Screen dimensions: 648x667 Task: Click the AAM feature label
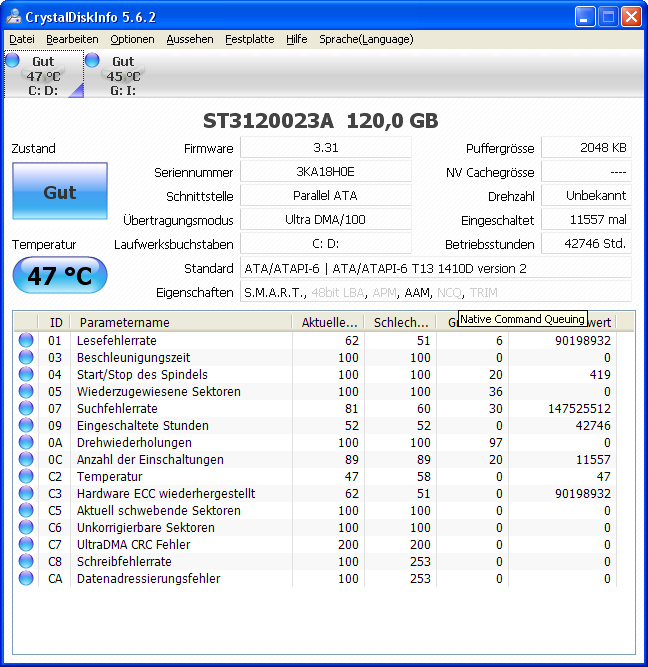point(417,293)
